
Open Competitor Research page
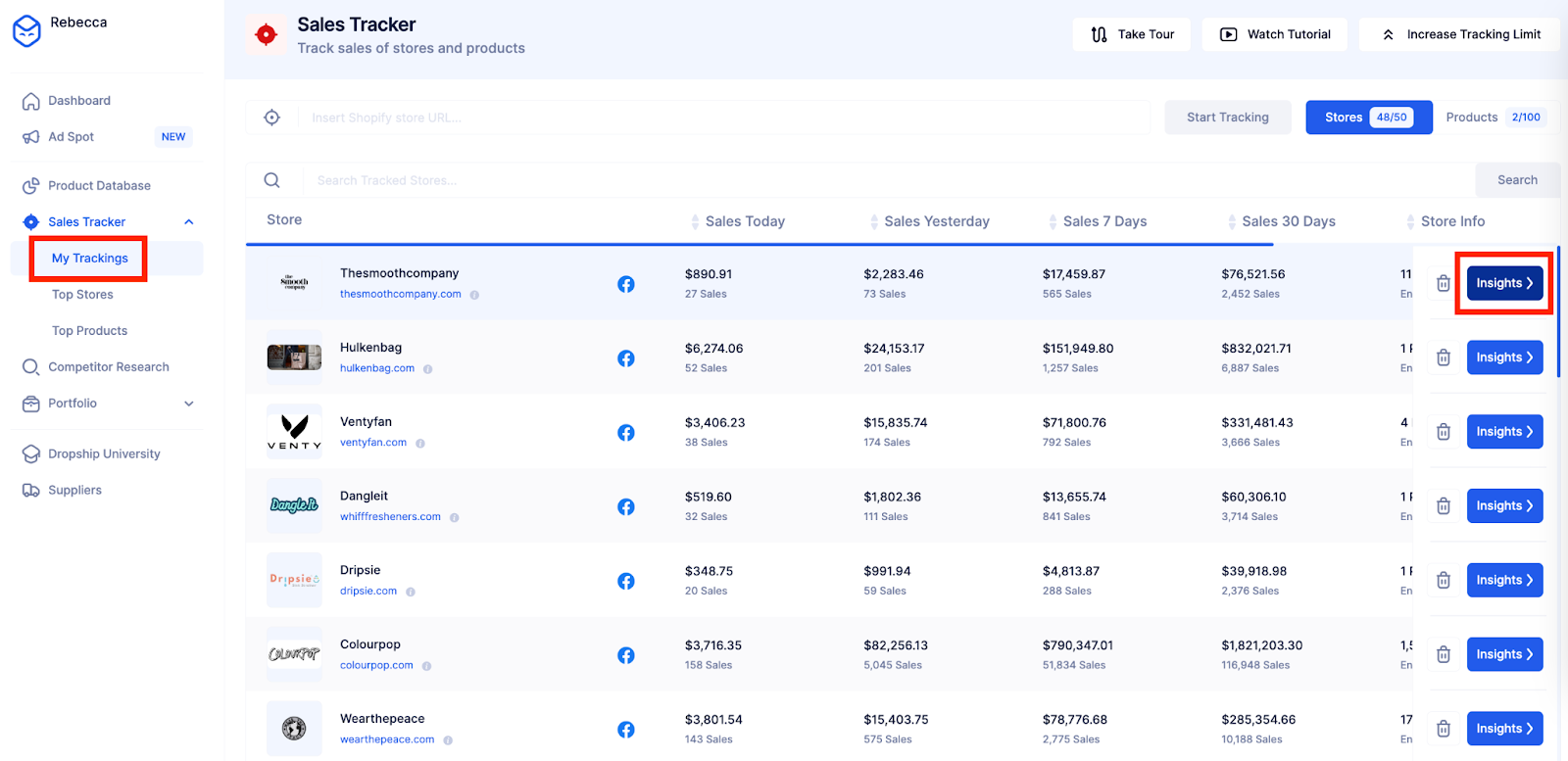(108, 367)
